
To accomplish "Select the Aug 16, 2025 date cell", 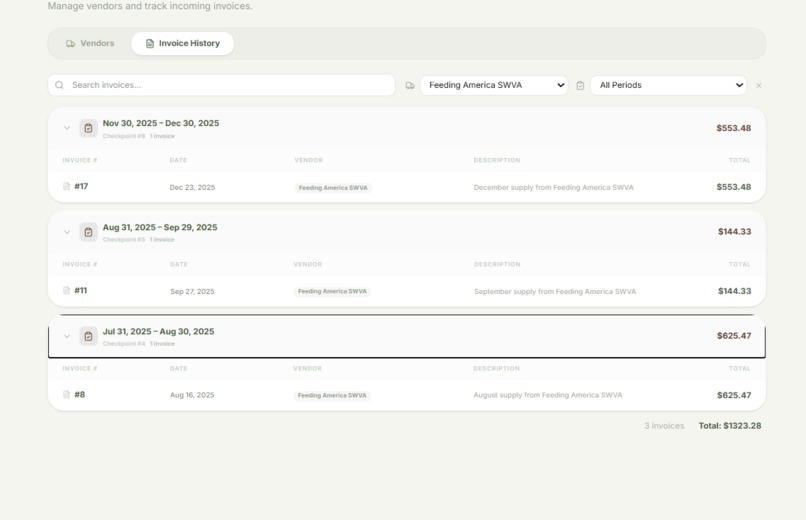I will click(x=192, y=395).
